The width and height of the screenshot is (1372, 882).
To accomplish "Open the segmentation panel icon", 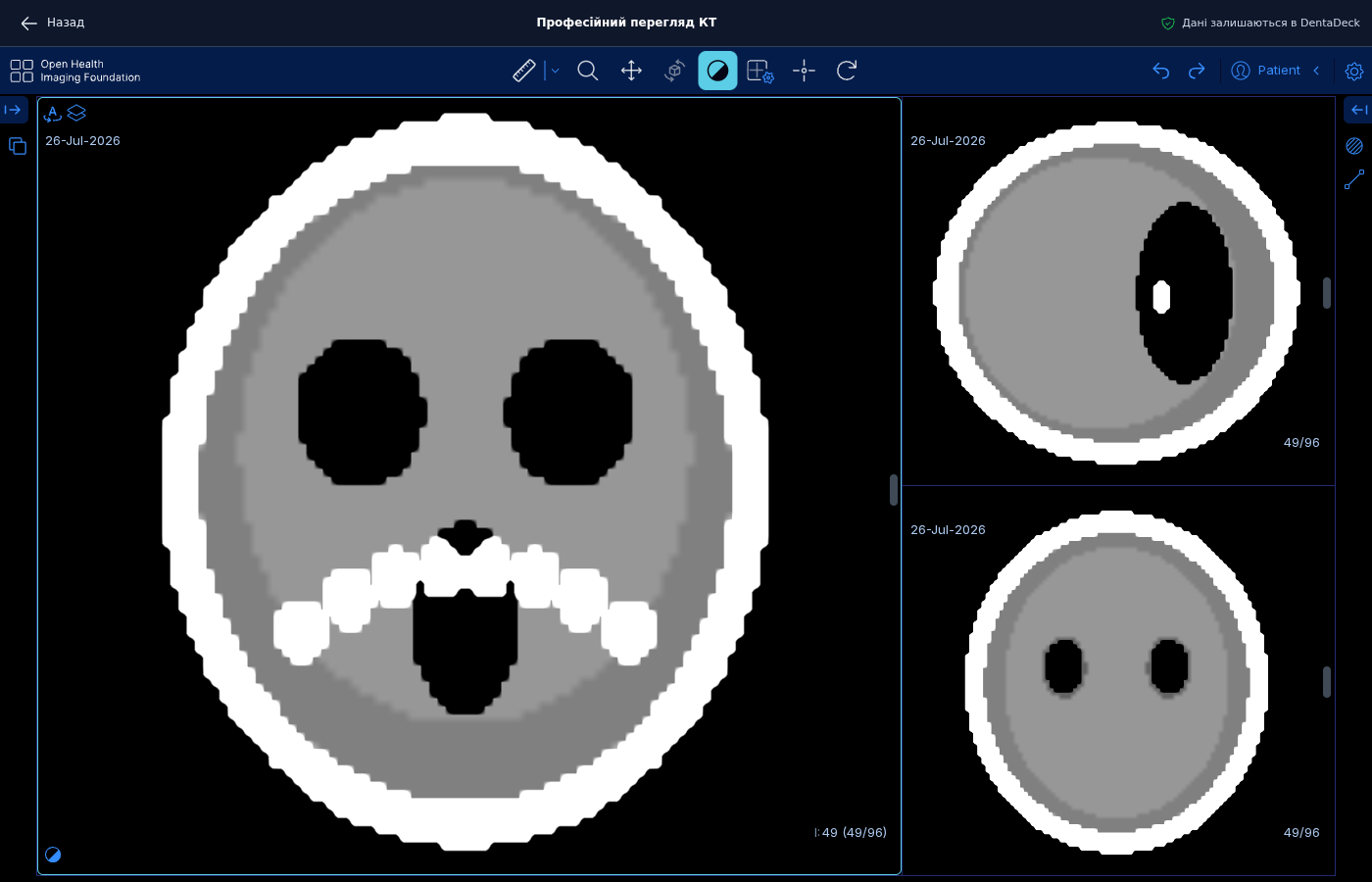I will pyautogui.click(x=1354, y=146).
